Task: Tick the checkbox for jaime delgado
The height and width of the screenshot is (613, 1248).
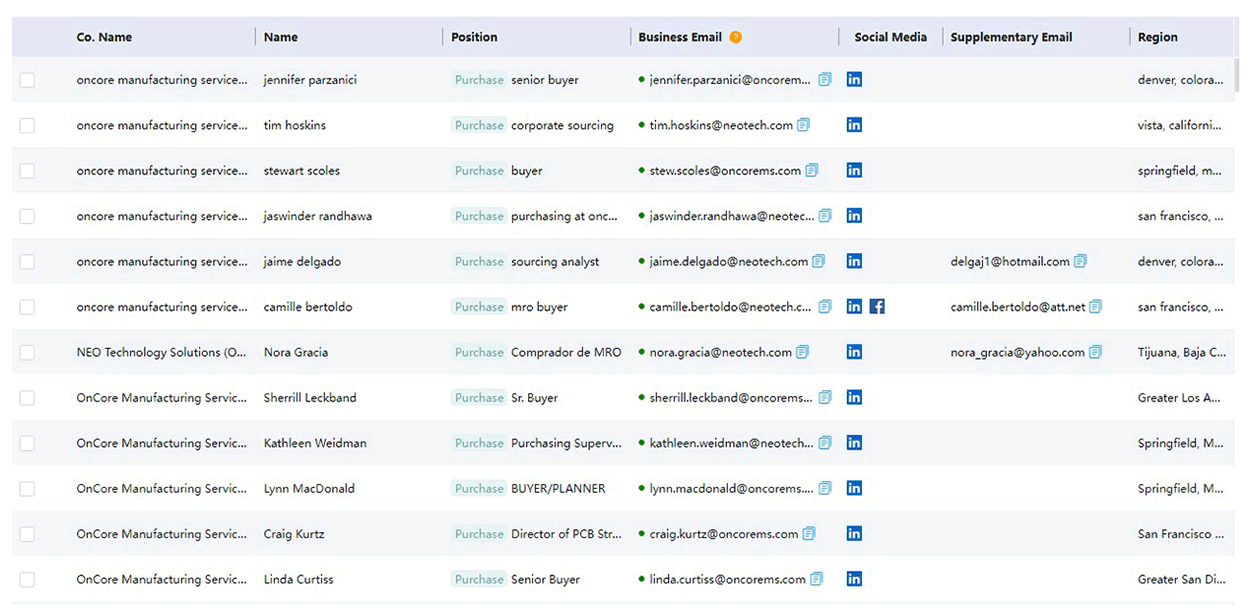Action: (27, 261)
